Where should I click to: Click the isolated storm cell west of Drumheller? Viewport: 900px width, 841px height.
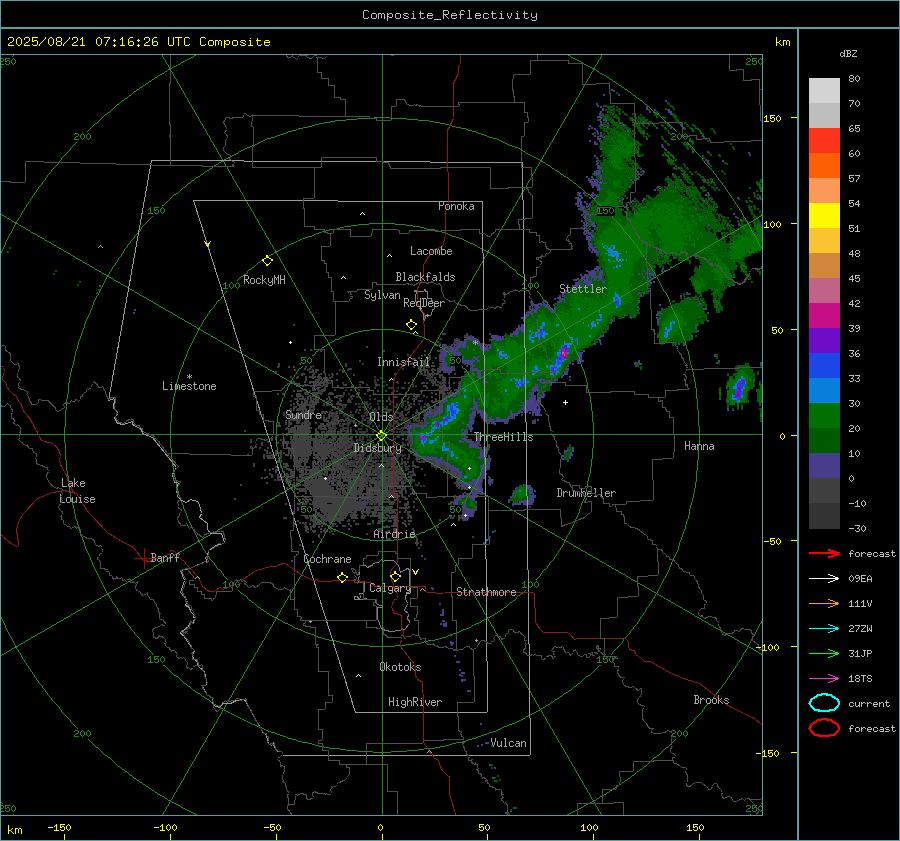click(x=522, y=494)
